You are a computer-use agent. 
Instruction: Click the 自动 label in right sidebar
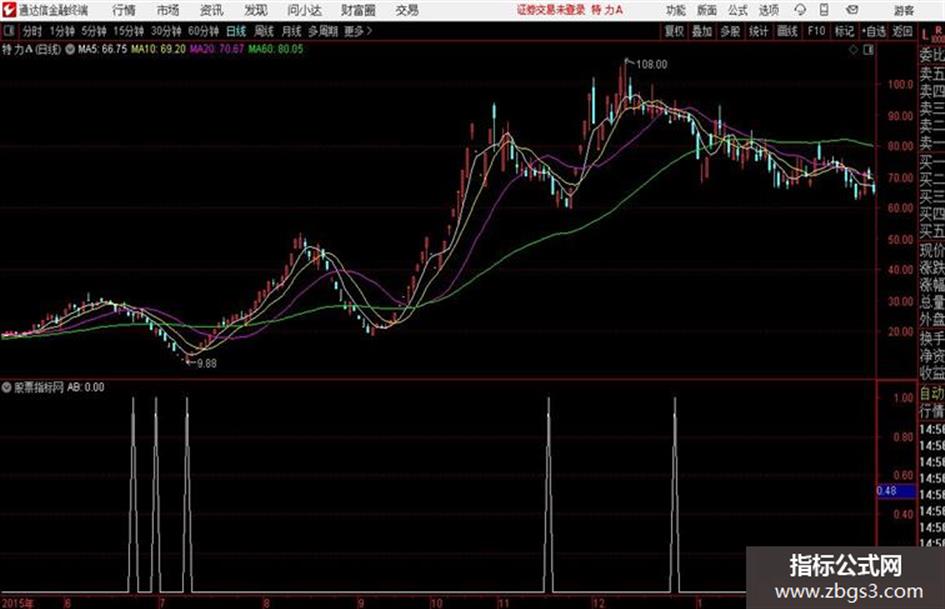coord(932,394)
